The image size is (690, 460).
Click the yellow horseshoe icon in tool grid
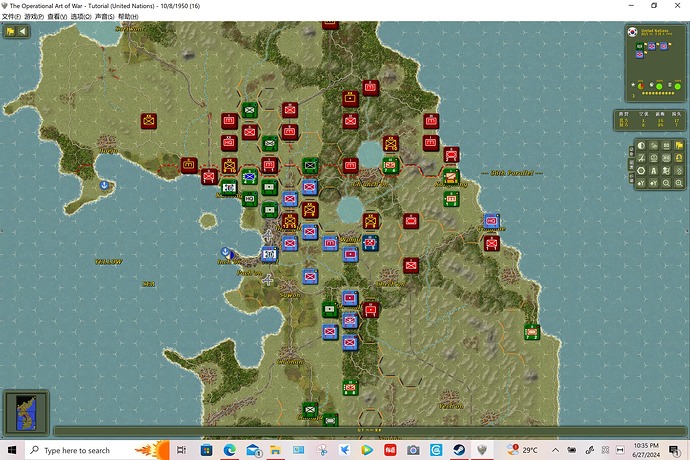pos(679,158)
